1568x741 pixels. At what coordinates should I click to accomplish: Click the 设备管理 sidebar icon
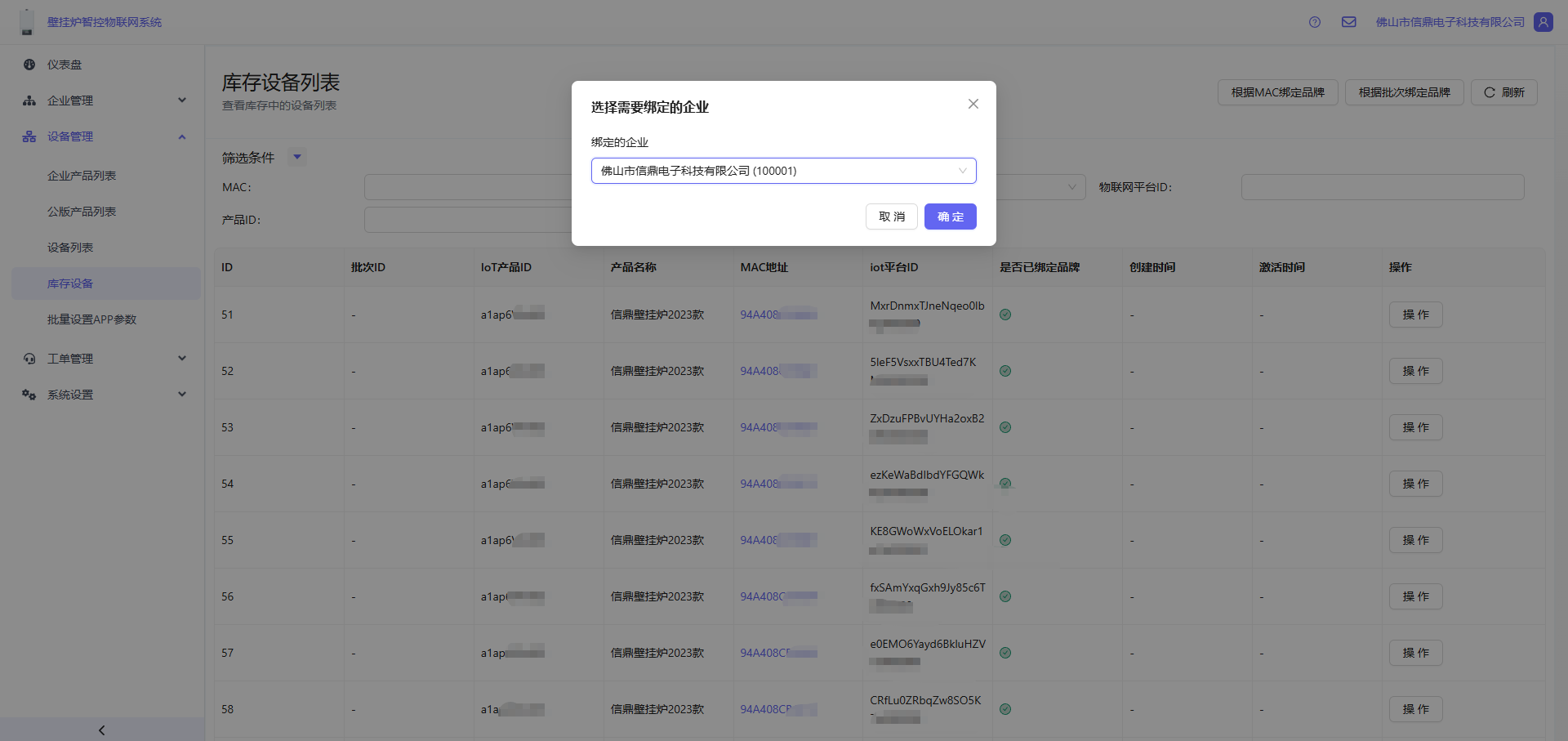[x=29, y=136]
